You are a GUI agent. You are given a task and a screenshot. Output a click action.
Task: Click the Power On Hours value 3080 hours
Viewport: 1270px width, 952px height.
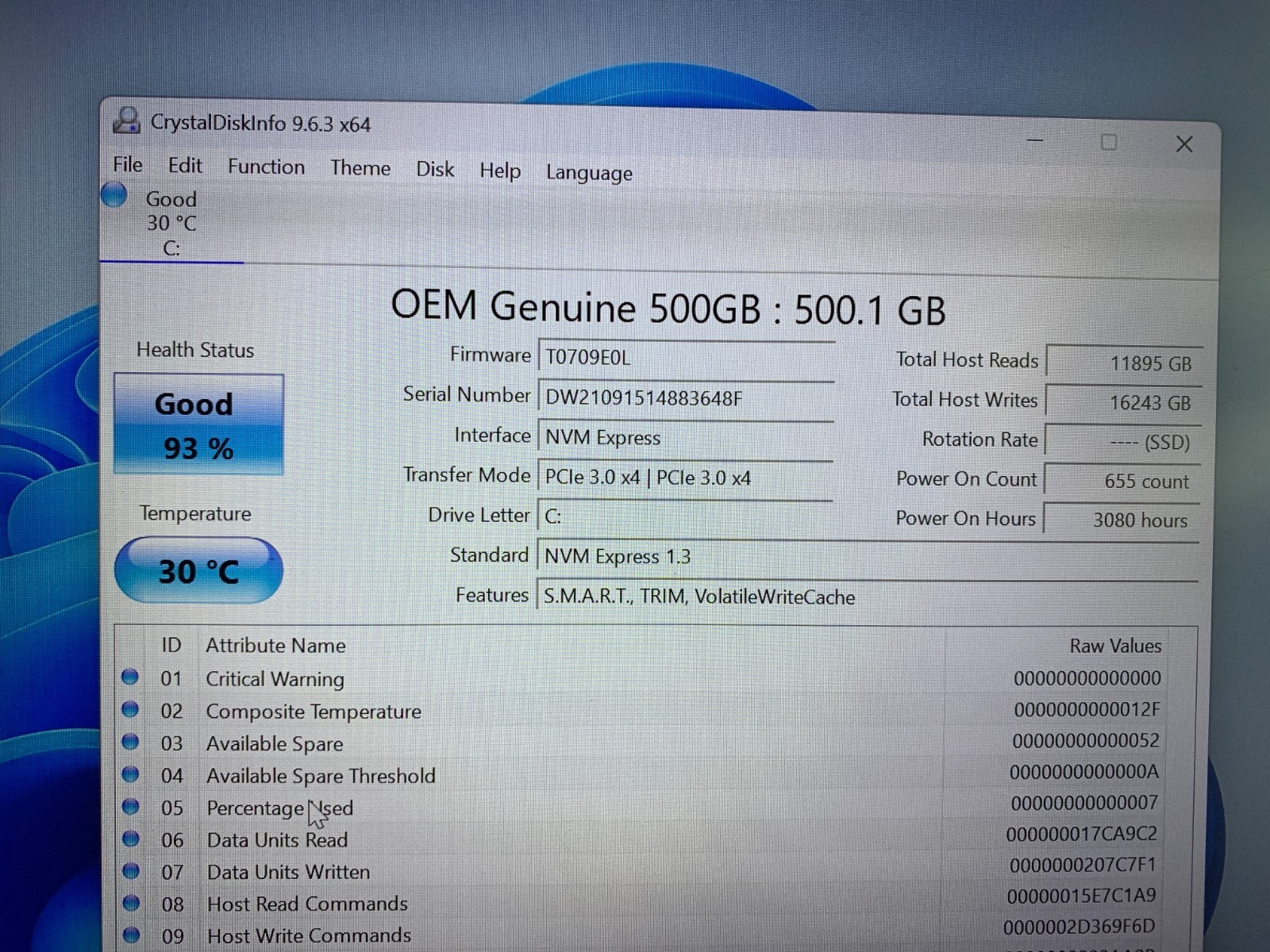pyautogui.click(x=1122, y=520)
